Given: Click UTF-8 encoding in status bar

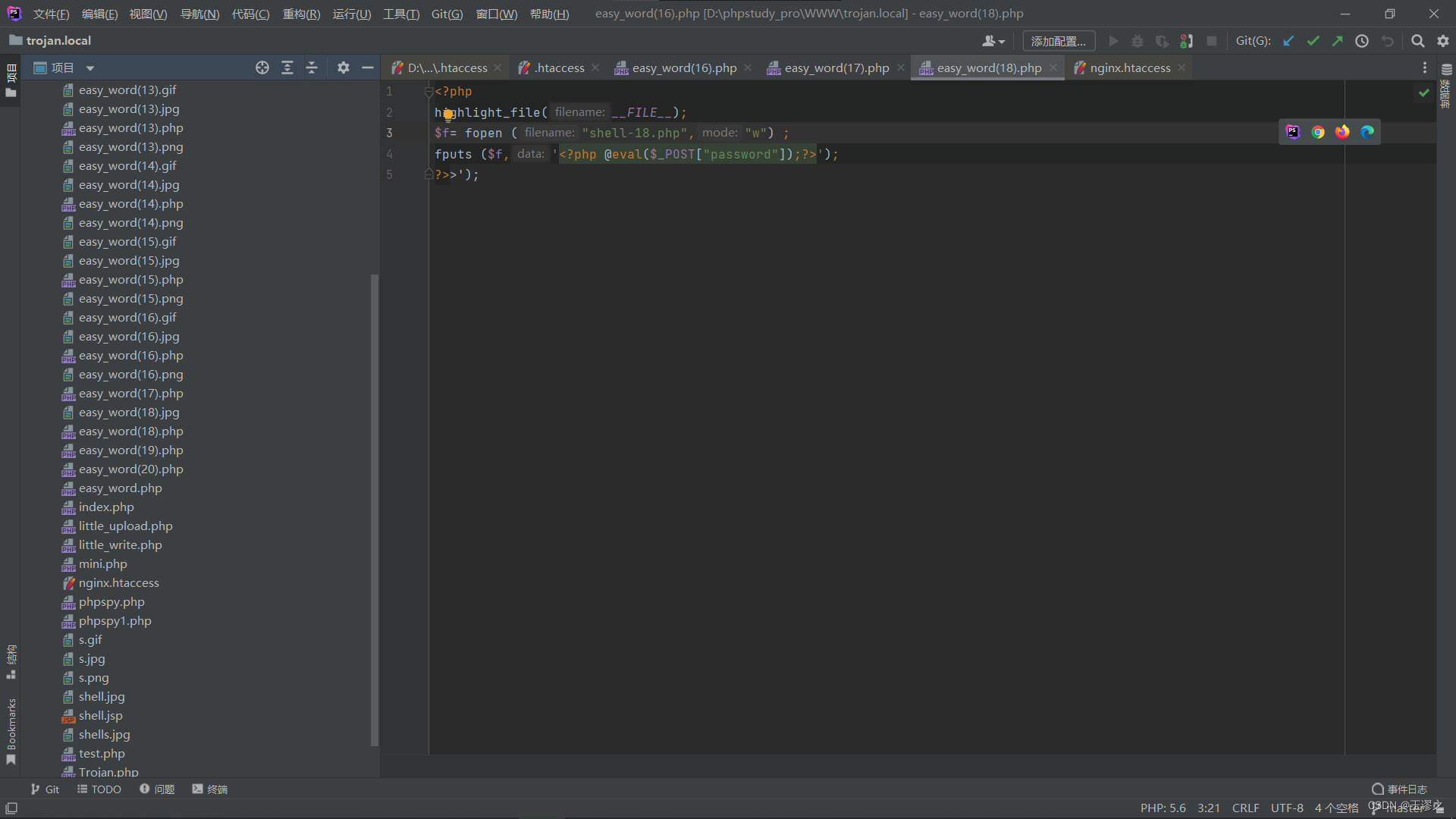Looking at the screenshot, I should tap(1287, 808).
